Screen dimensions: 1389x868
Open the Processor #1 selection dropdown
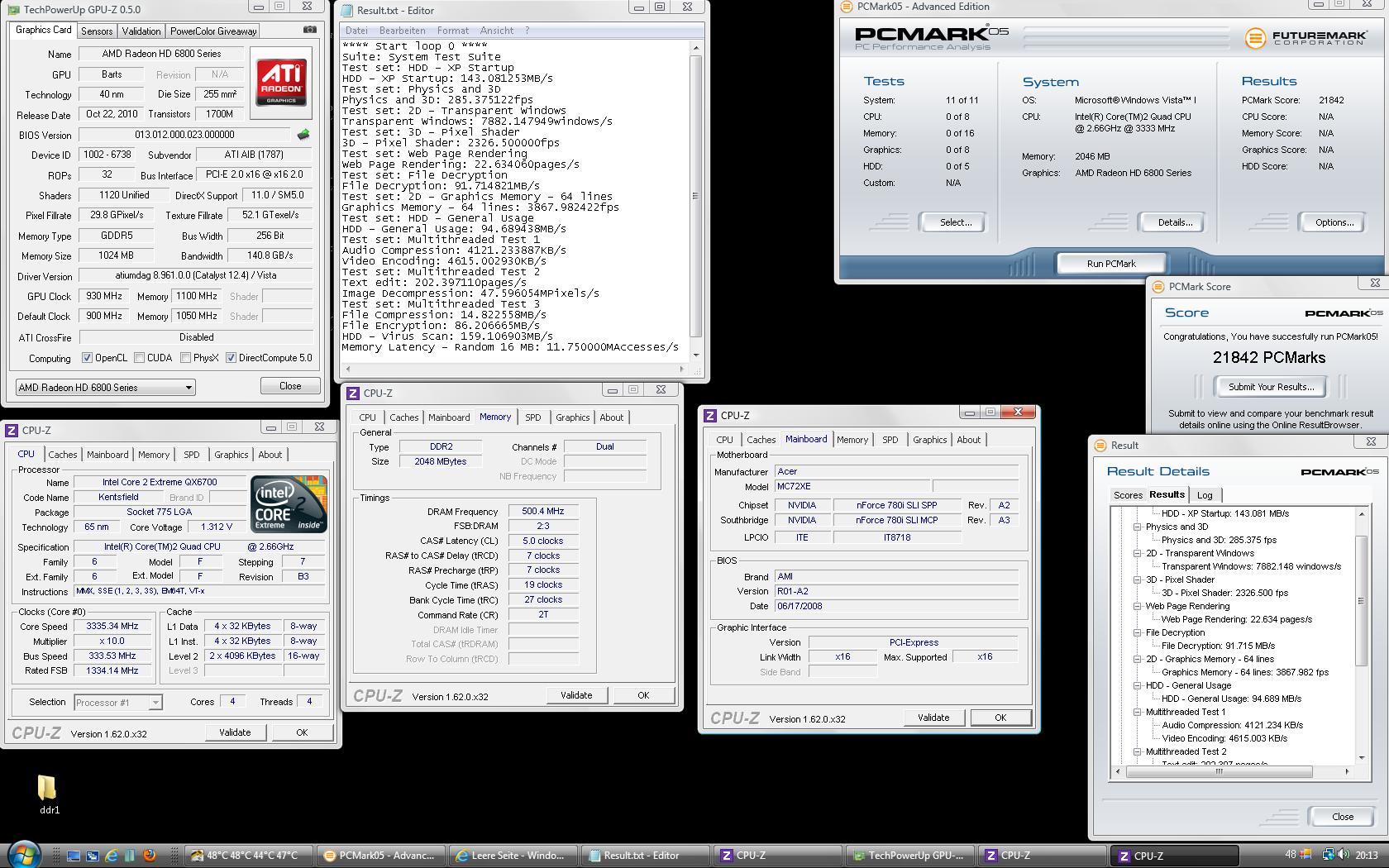click(118, 703)
